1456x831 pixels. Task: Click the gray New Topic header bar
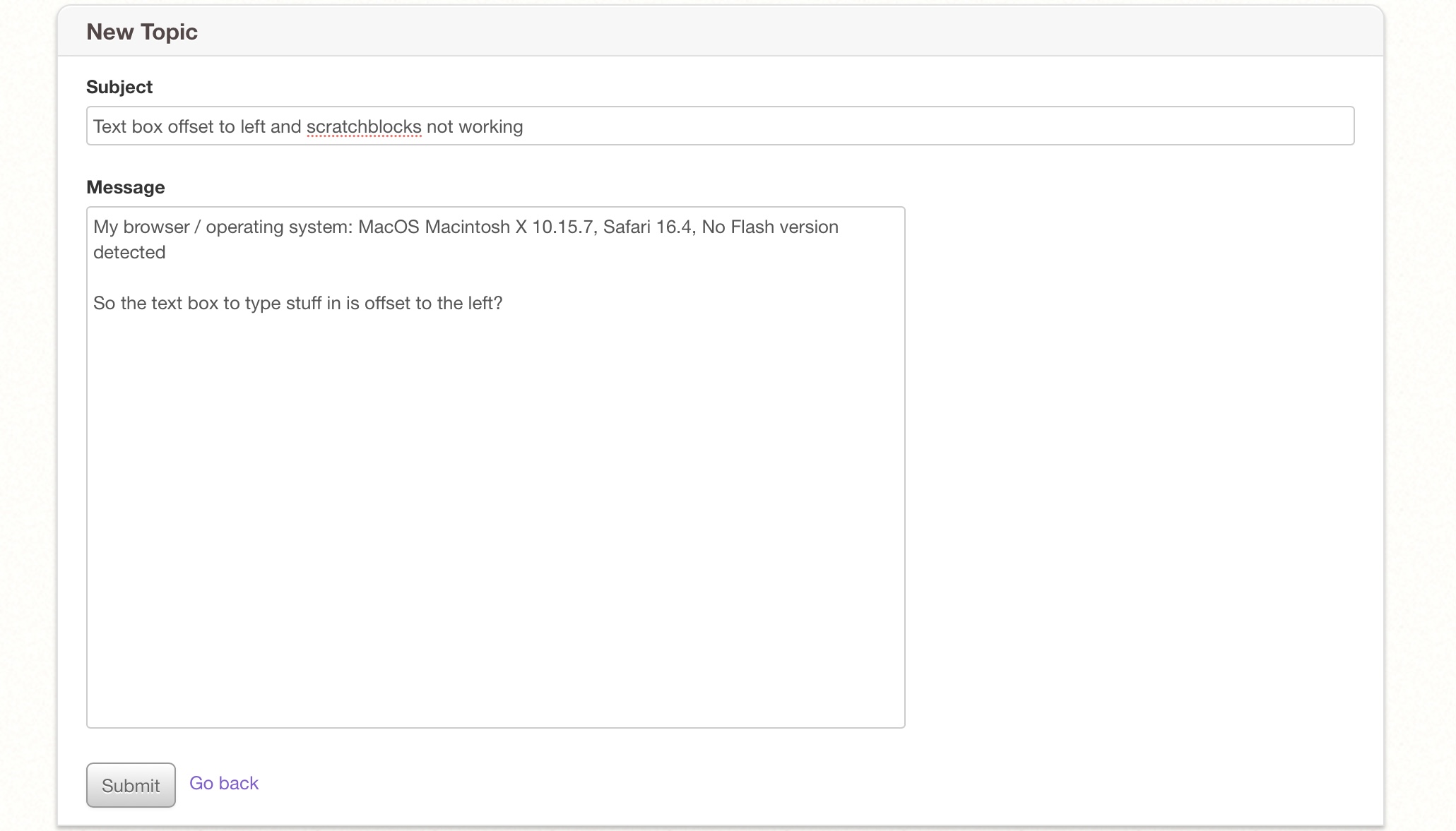(x=706, y=31)
